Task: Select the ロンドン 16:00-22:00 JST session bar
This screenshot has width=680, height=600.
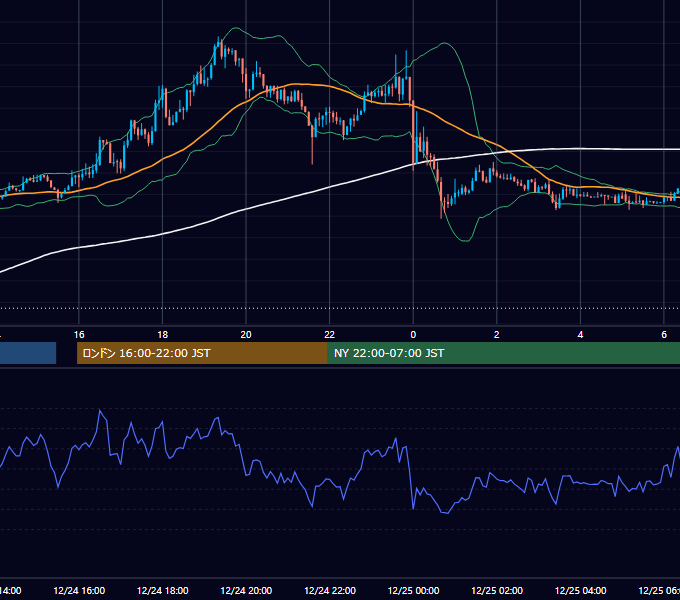Action: [x=202, y=353]
